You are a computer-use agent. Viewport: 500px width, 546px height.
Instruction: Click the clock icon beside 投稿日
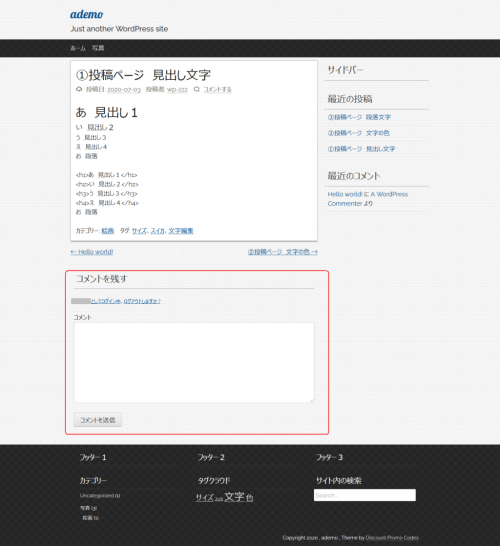pyautogui.click(x=79, y=89)
